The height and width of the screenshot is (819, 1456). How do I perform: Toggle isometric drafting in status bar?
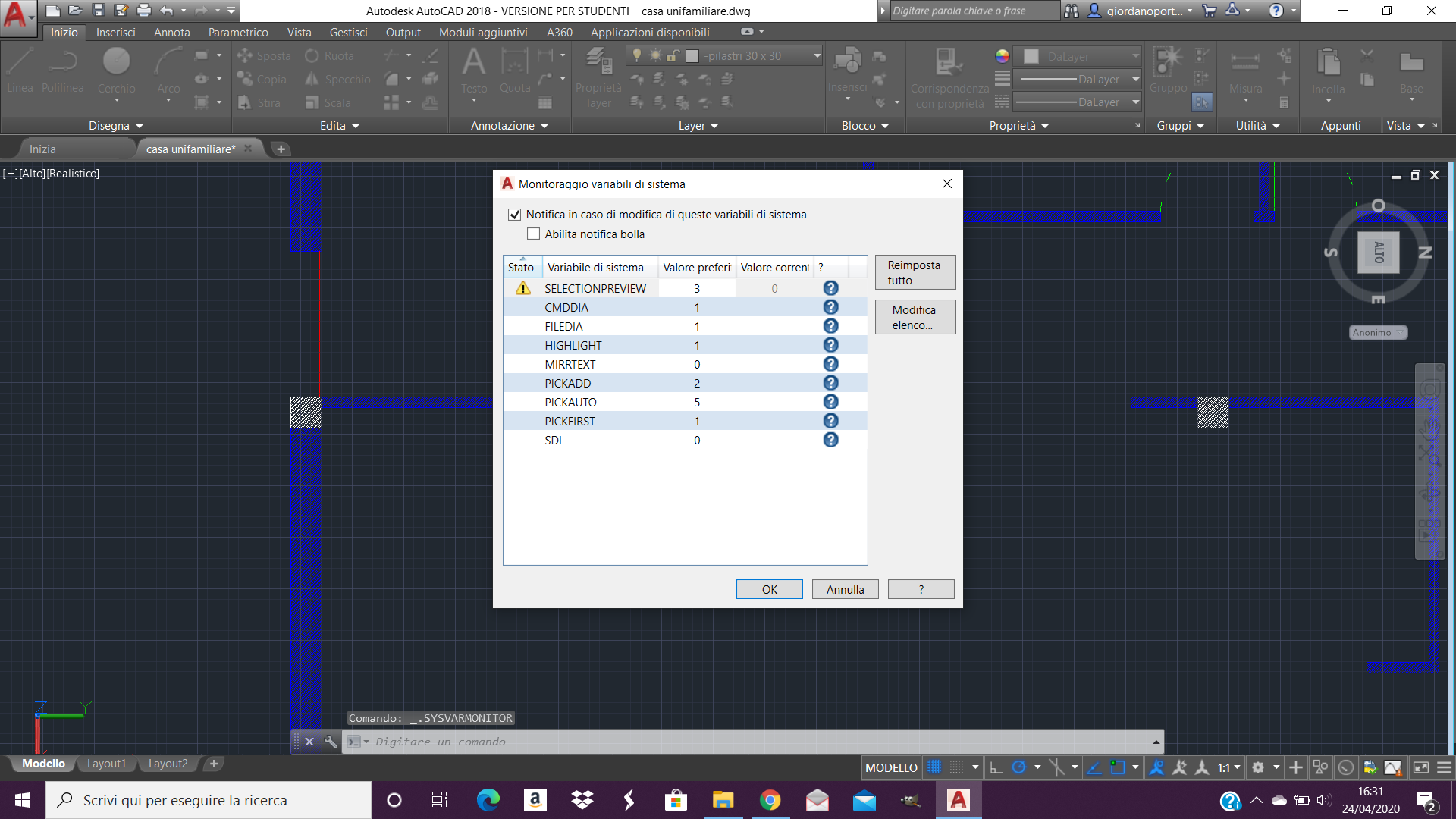tap(1056, 767)
